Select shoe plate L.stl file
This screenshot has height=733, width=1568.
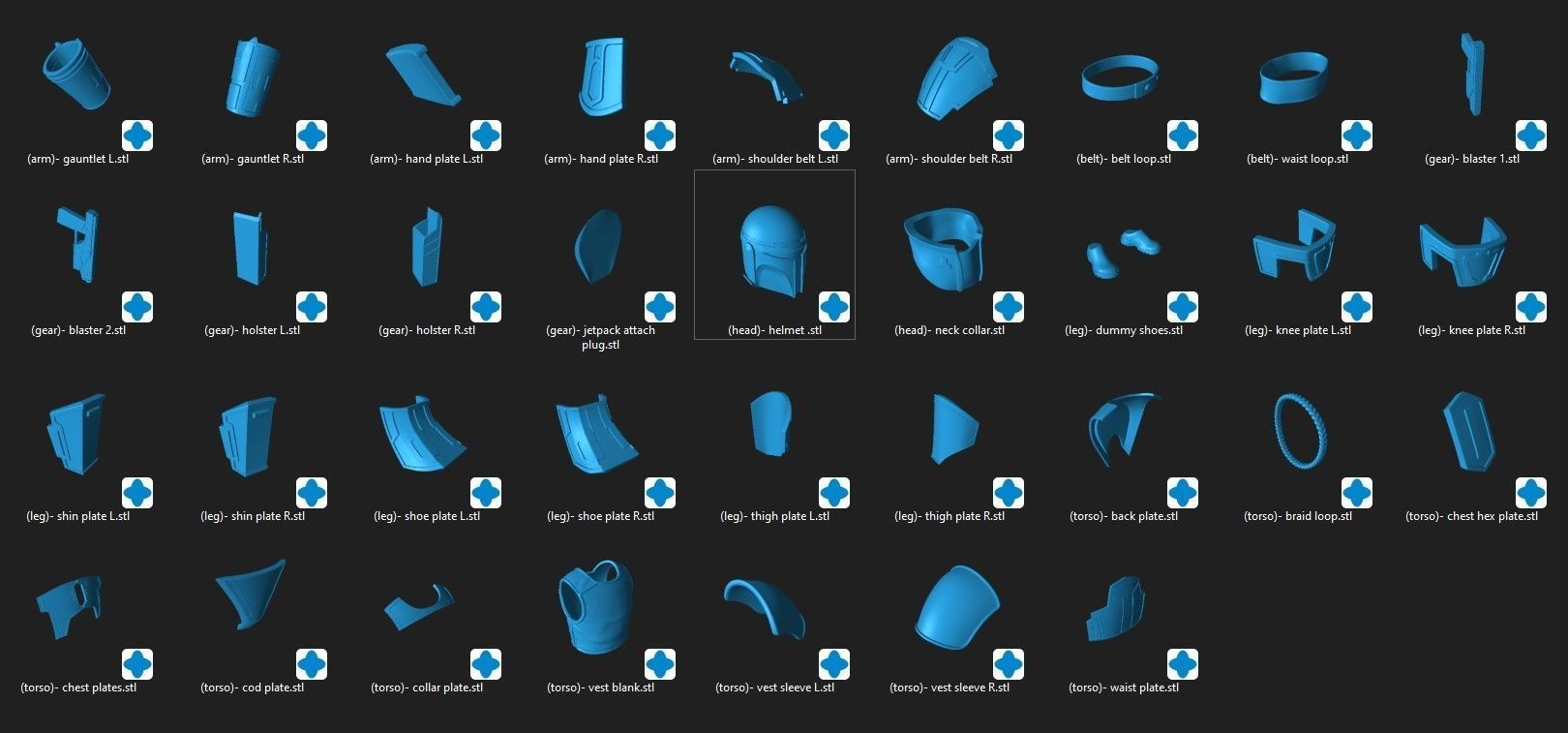[x=423, y=434]
